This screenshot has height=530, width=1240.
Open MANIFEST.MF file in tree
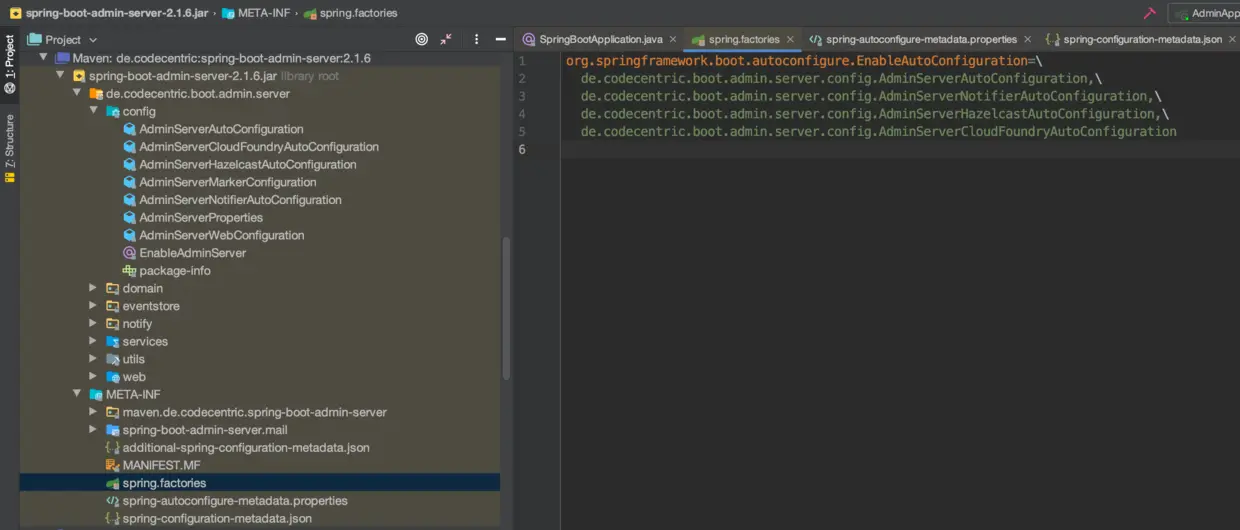(x=161, y=465)
